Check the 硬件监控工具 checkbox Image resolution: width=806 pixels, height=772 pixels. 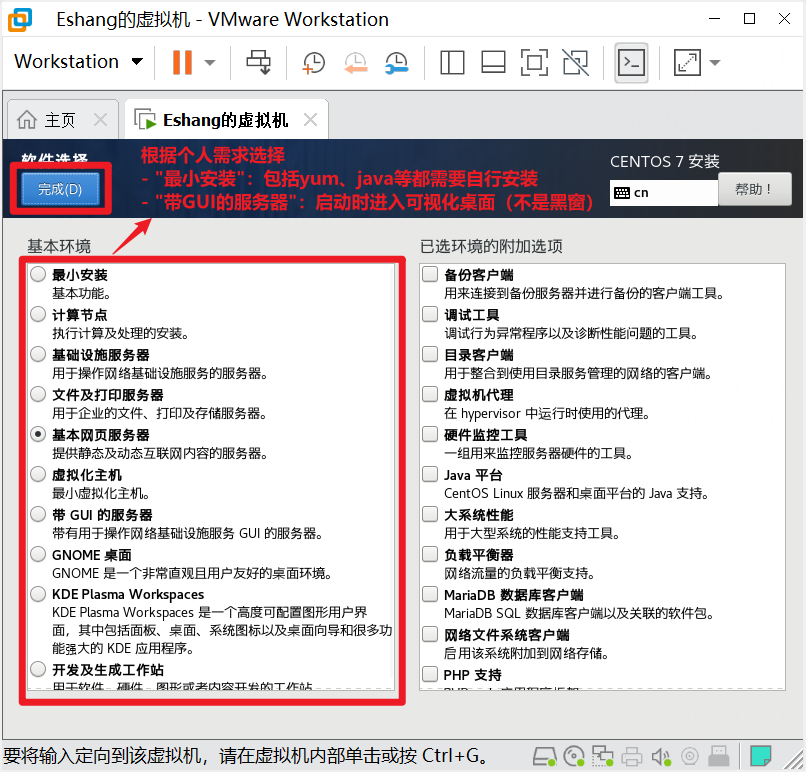click(430, 435)
